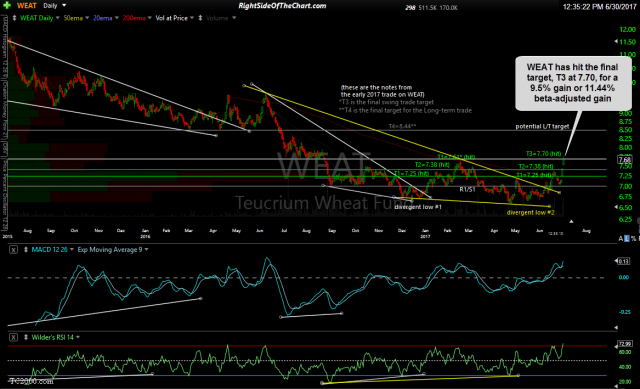Click the 'potential L/T target' annotation
Screen dimensions: 640x389
pyautogui.click(x=542, y=127)
